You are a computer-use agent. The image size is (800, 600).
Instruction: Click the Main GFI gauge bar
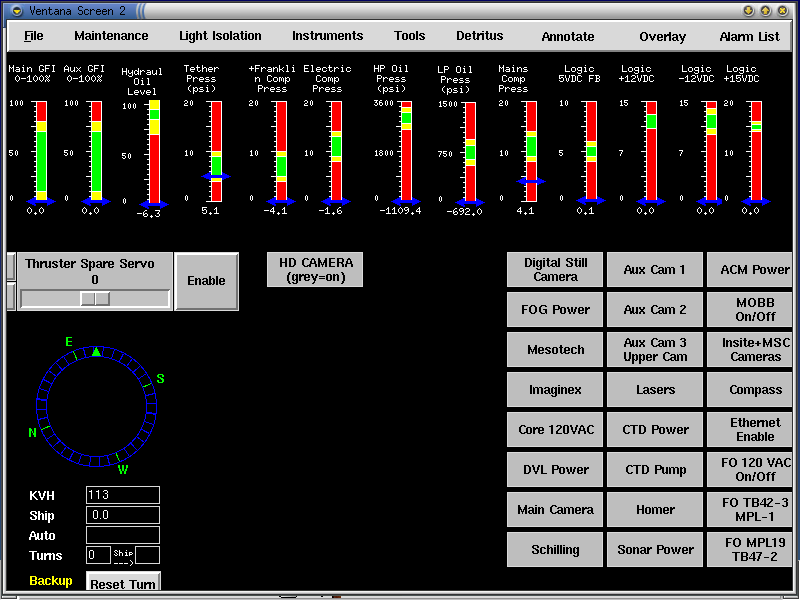(x=41, y=151)
